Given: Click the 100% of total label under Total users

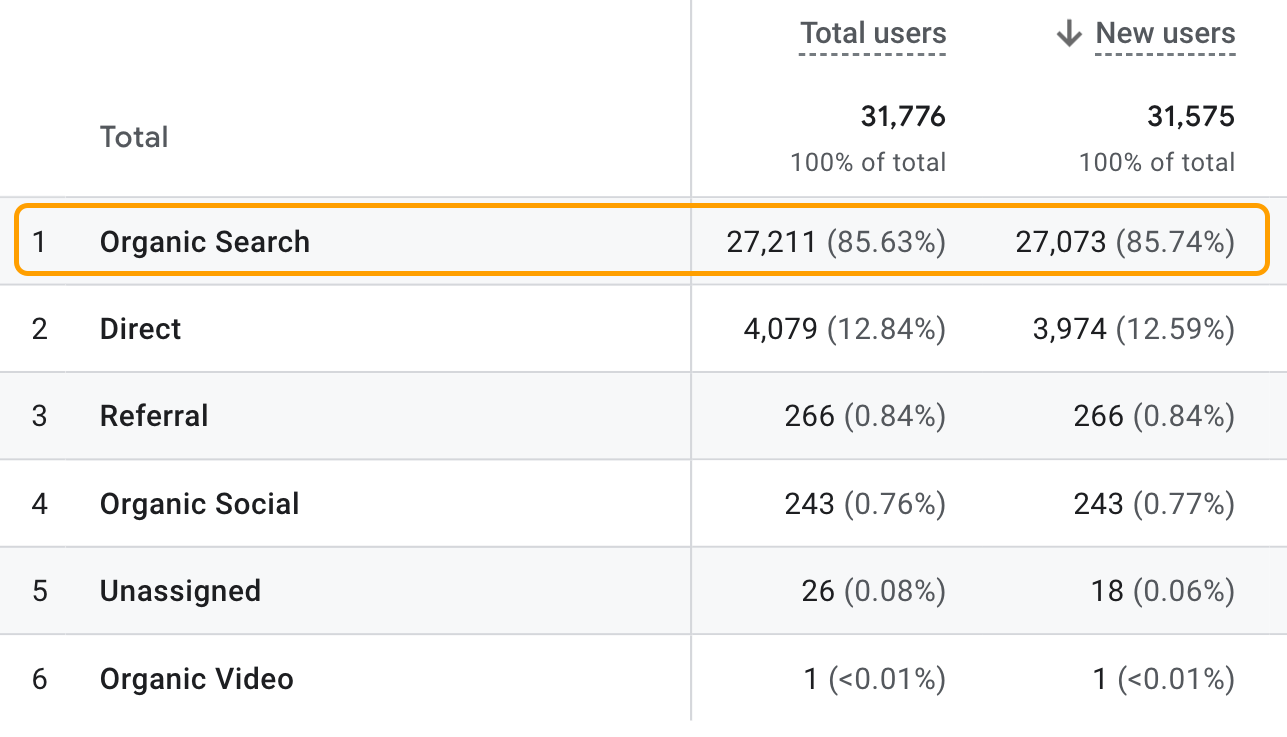Looking at the screenshot, I should click(866, 162).
